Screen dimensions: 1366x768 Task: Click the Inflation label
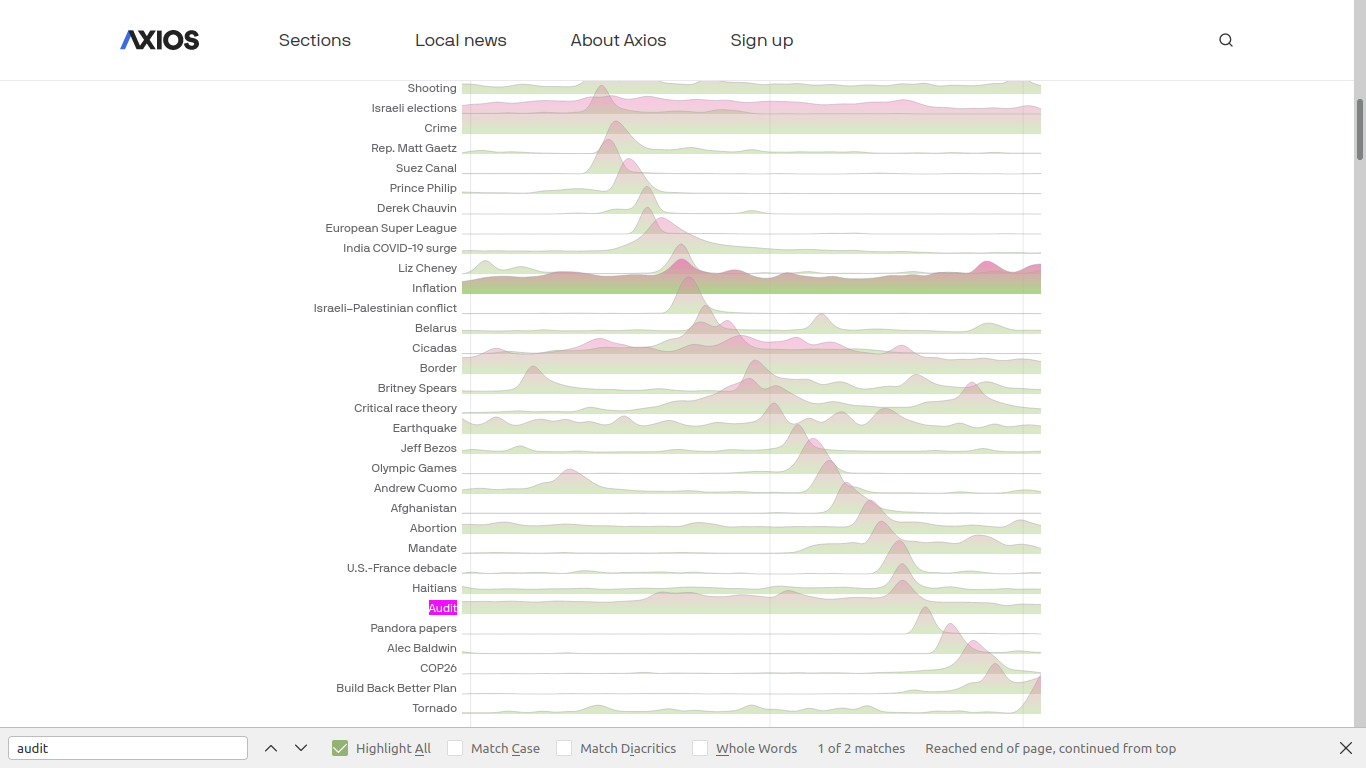(x=435, y=288)
